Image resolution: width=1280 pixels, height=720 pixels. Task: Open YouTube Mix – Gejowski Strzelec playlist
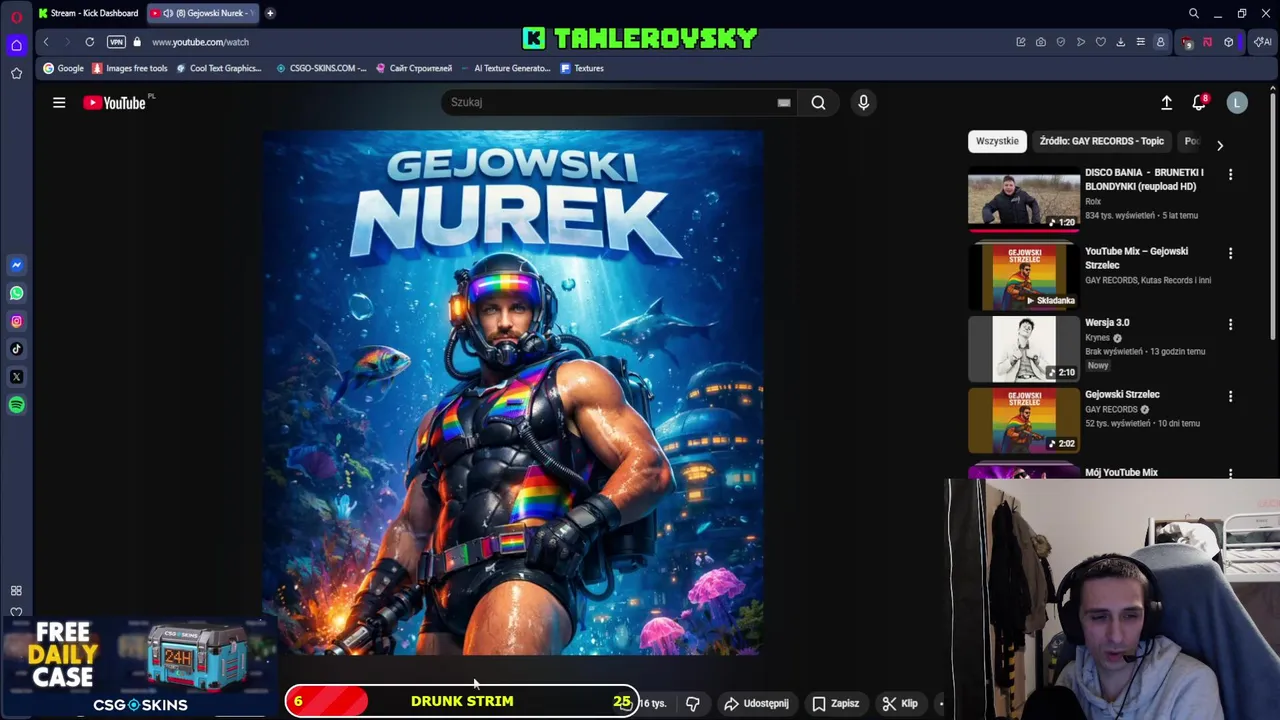[1024, 277]
